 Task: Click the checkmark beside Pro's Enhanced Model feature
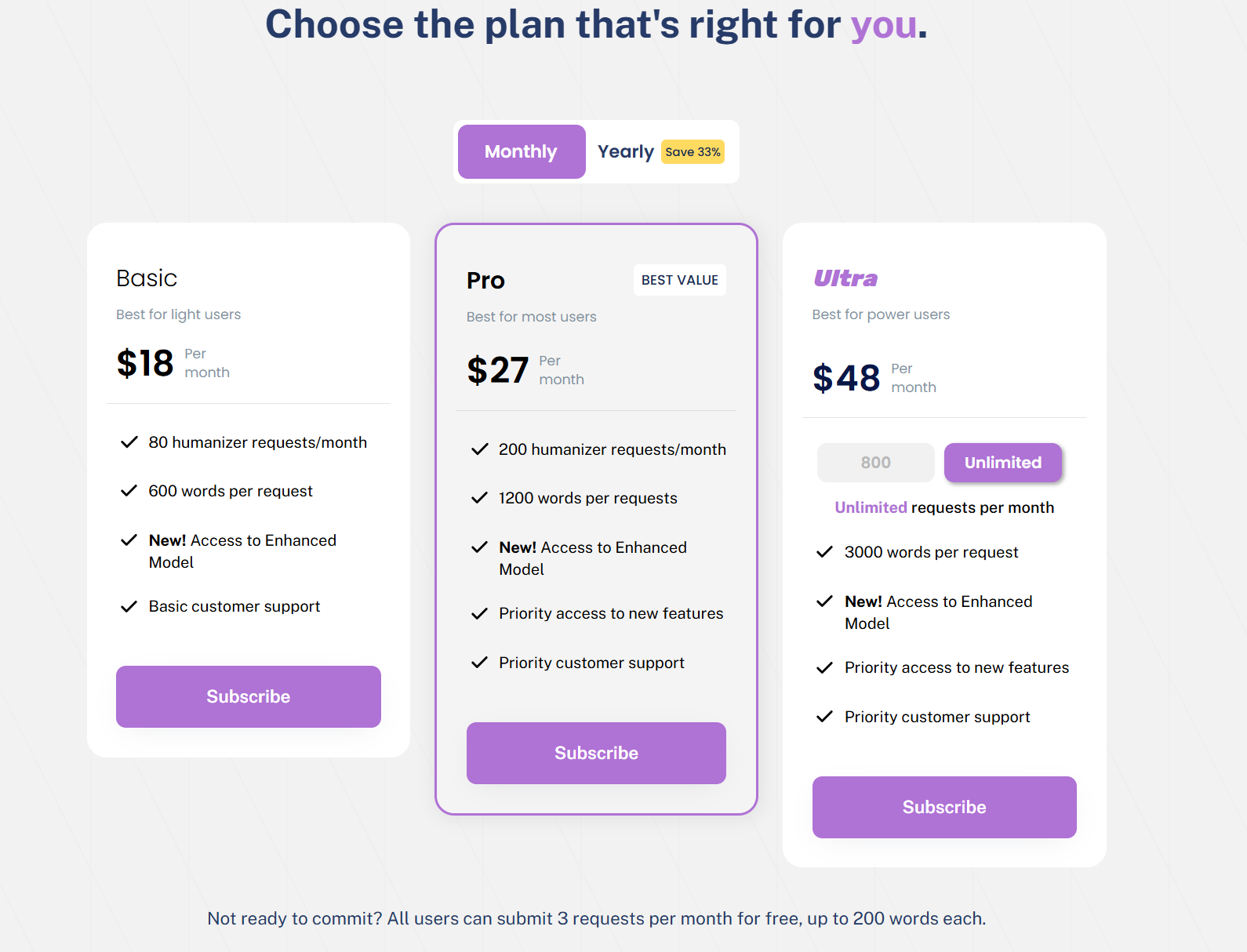pyautogui.click(x=479, y=547)
